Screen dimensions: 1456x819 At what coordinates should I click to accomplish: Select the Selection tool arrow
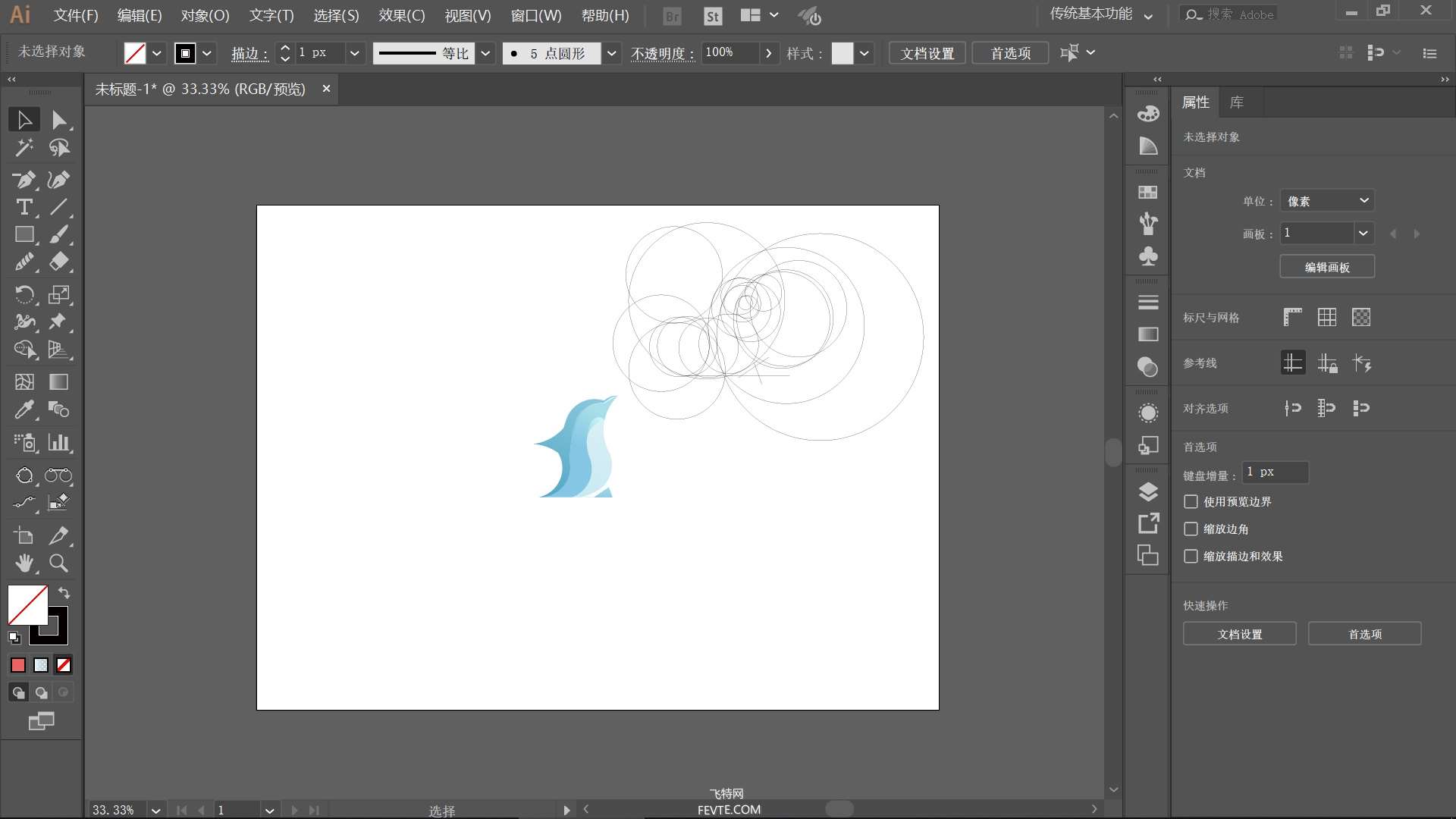tap(24, 120)
